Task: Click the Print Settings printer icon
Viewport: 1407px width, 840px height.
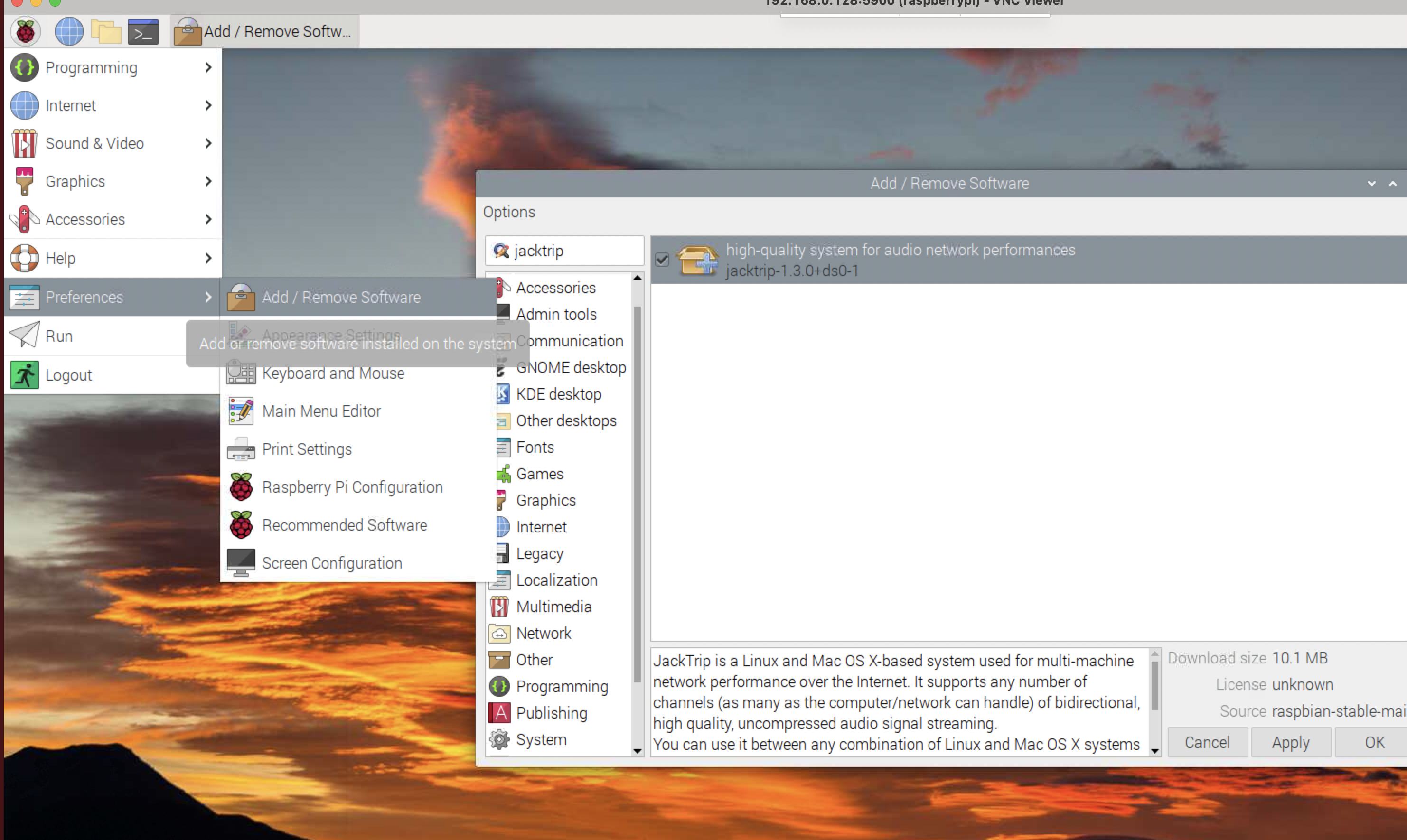Action: click(241, 449)
